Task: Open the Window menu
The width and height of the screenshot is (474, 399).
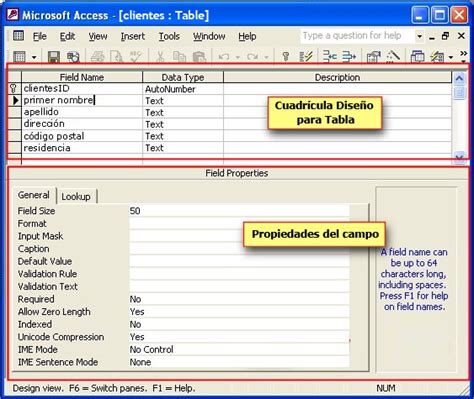Action: (x=209, y=36)
